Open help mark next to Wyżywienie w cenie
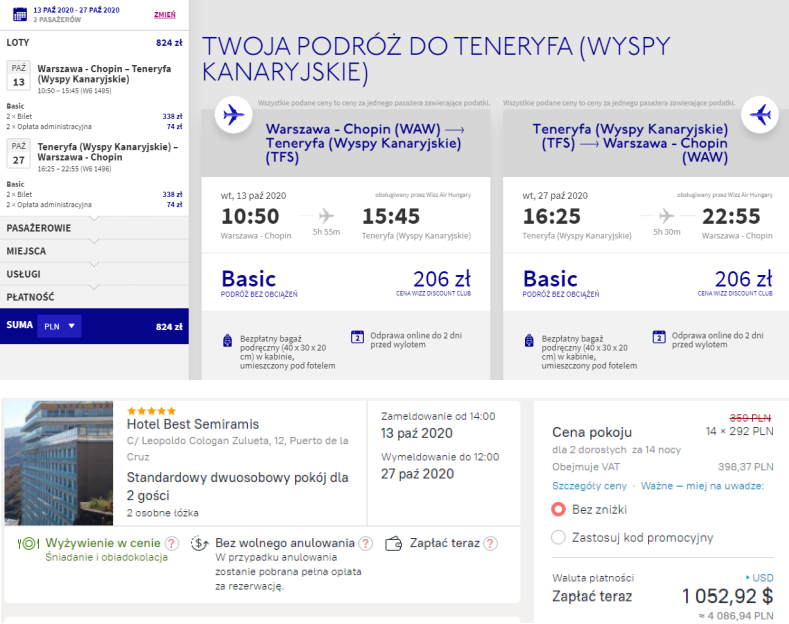 click(x=172, y=543)
